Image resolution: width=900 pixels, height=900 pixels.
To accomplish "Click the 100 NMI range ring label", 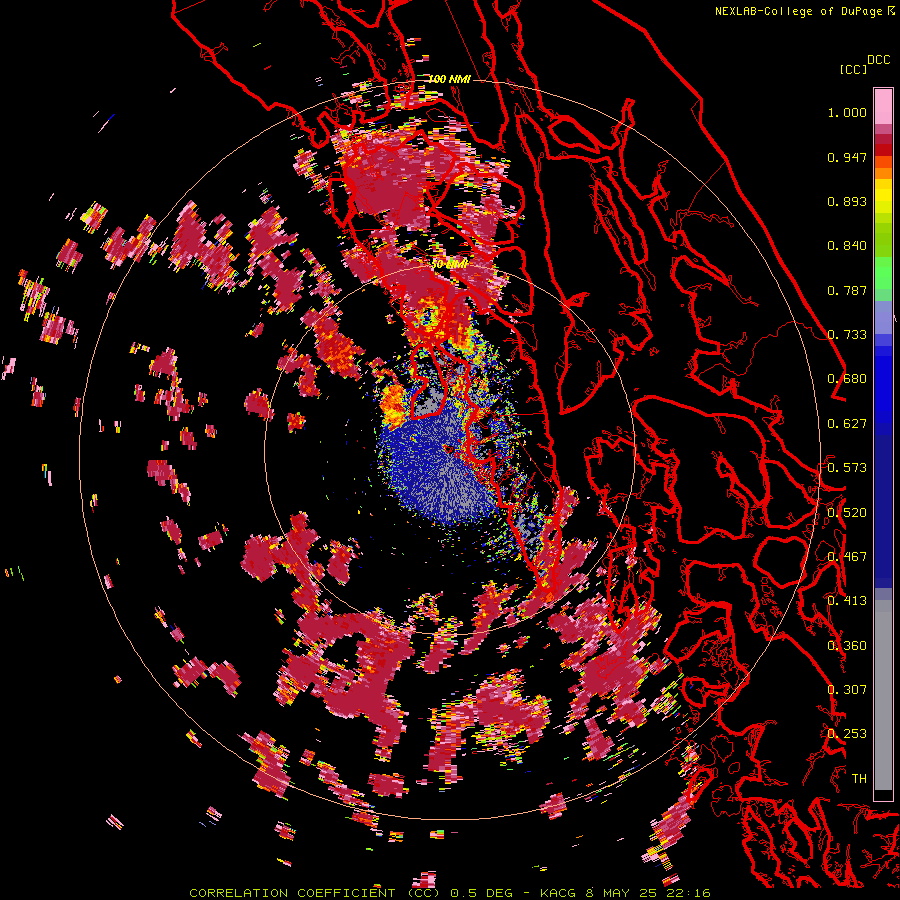I will pyautogui.click(x=449, y=79).
